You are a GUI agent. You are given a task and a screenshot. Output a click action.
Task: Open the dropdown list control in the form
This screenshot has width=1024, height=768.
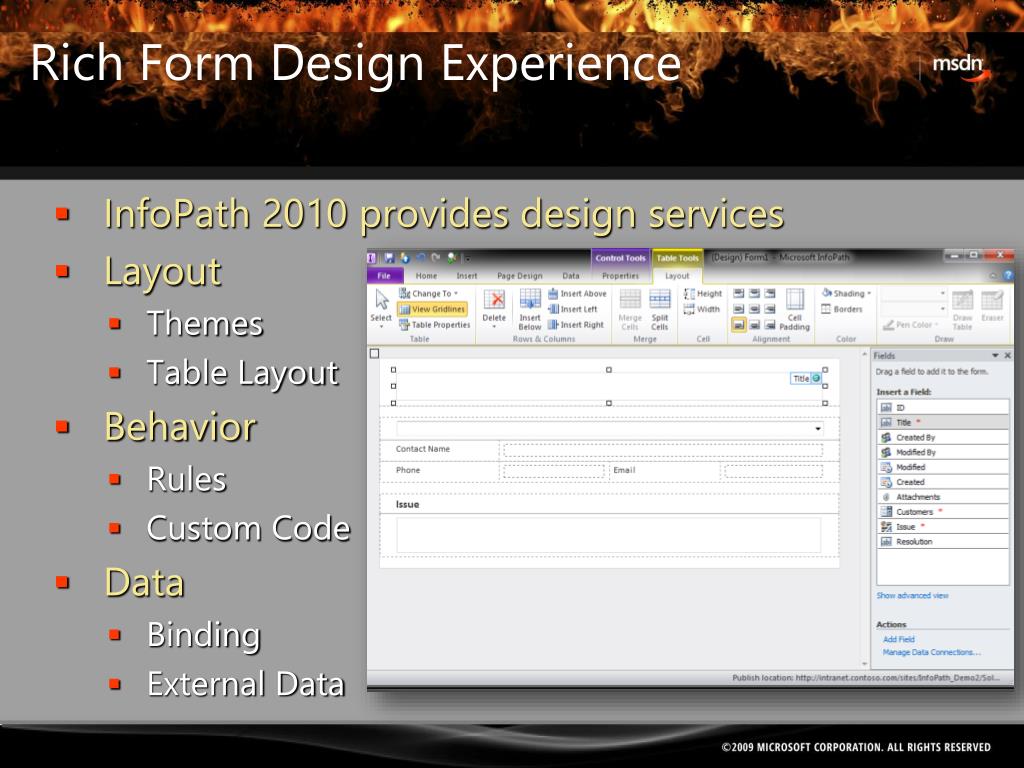818,429
